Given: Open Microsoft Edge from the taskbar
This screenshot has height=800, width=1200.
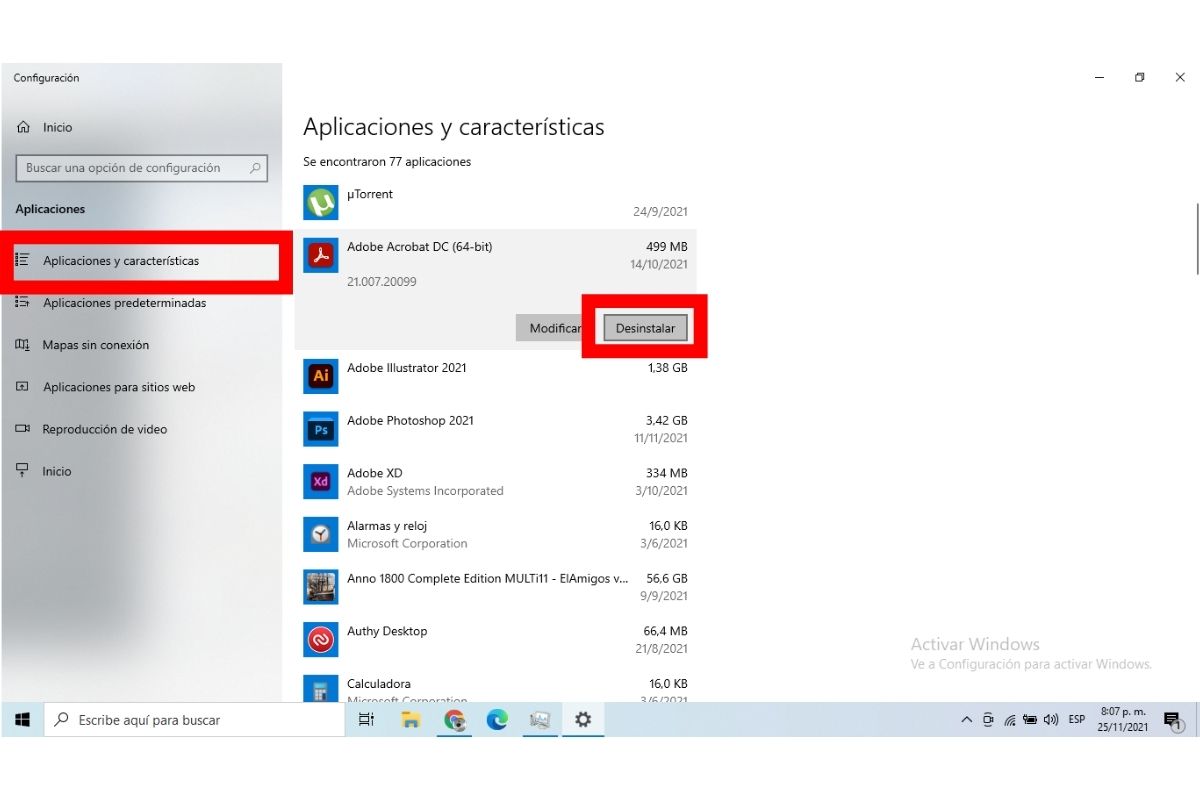Looking at the screenshot, I should (x=497, y=719).
